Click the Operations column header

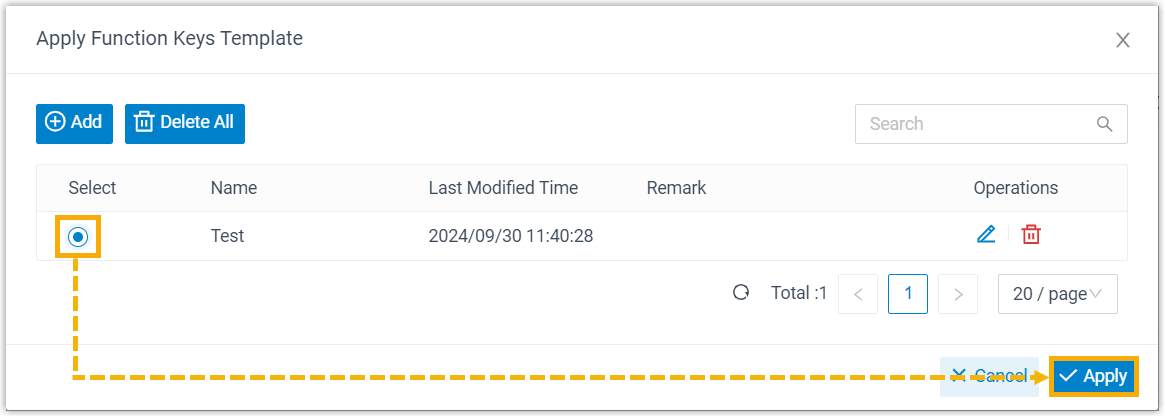[1015, 188]
